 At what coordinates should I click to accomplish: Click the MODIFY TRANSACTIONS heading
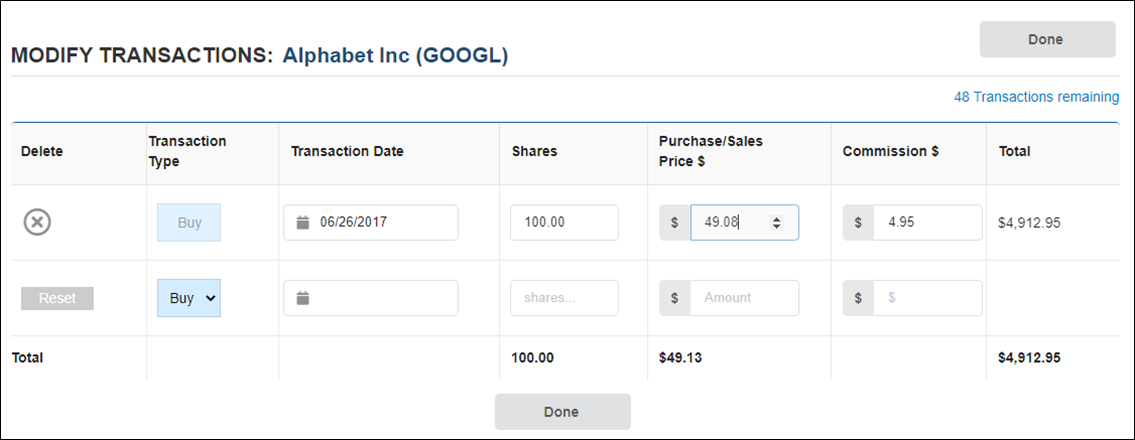(x=141, y=56)
